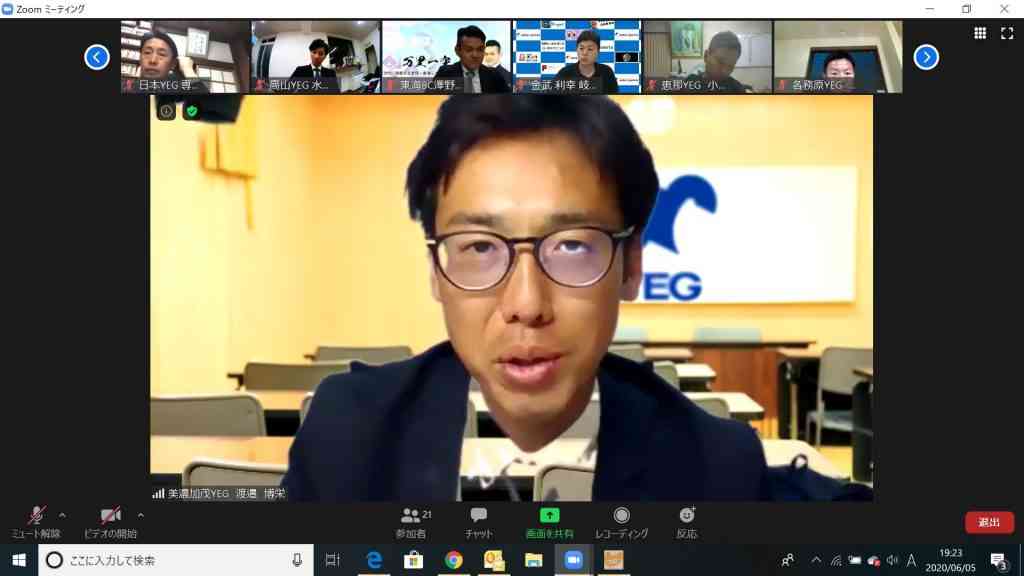The height and width of the screenshot is (576, 1024).
Task: Start recording with the レコーディング icon
Action: click(x=622, y=515)
